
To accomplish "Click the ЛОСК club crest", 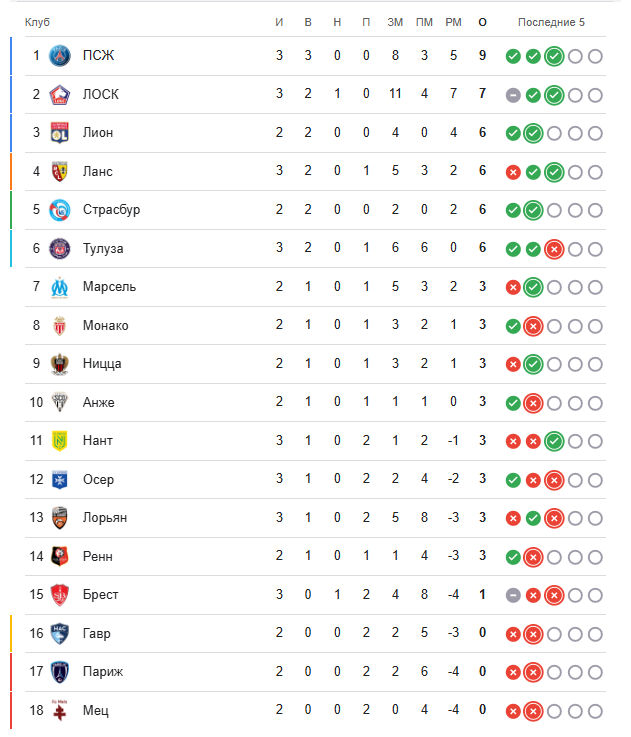I will [61, 95].
